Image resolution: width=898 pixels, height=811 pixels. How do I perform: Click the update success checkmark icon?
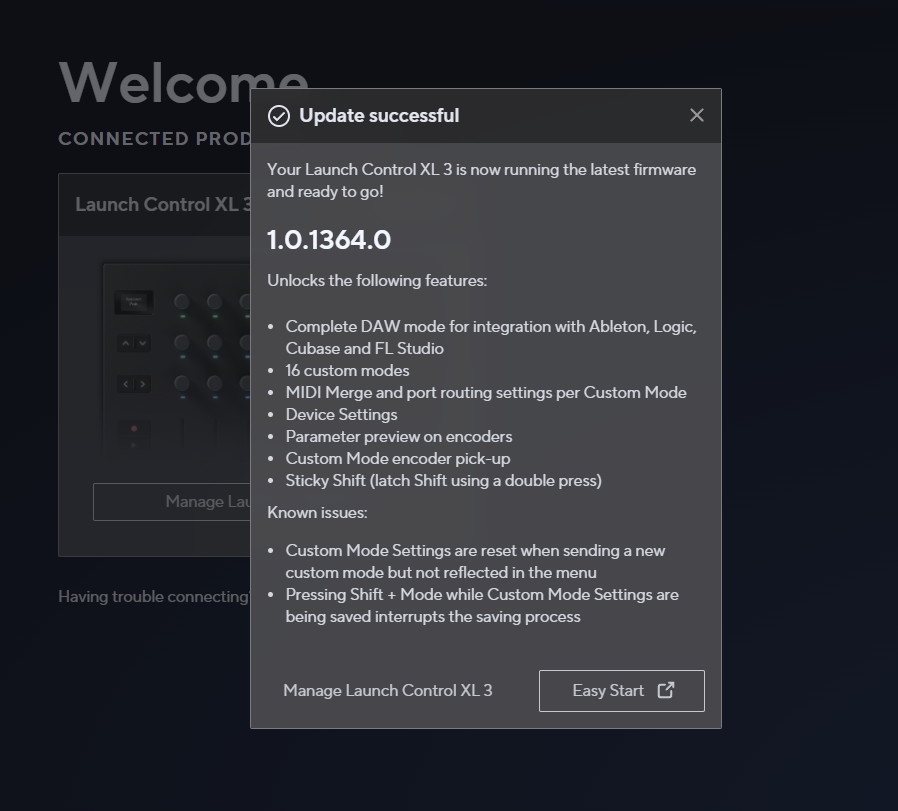point(279,116)
